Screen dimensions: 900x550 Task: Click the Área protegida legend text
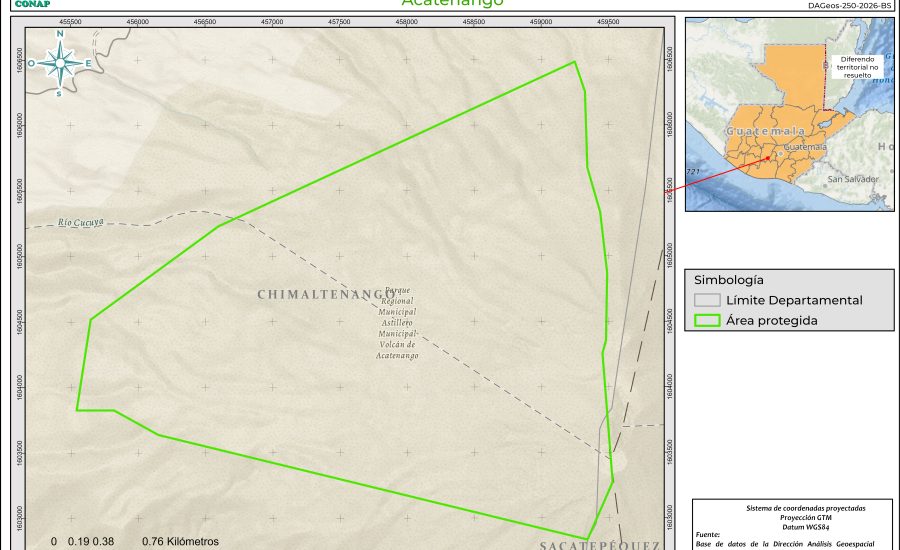tap(772, 321)
